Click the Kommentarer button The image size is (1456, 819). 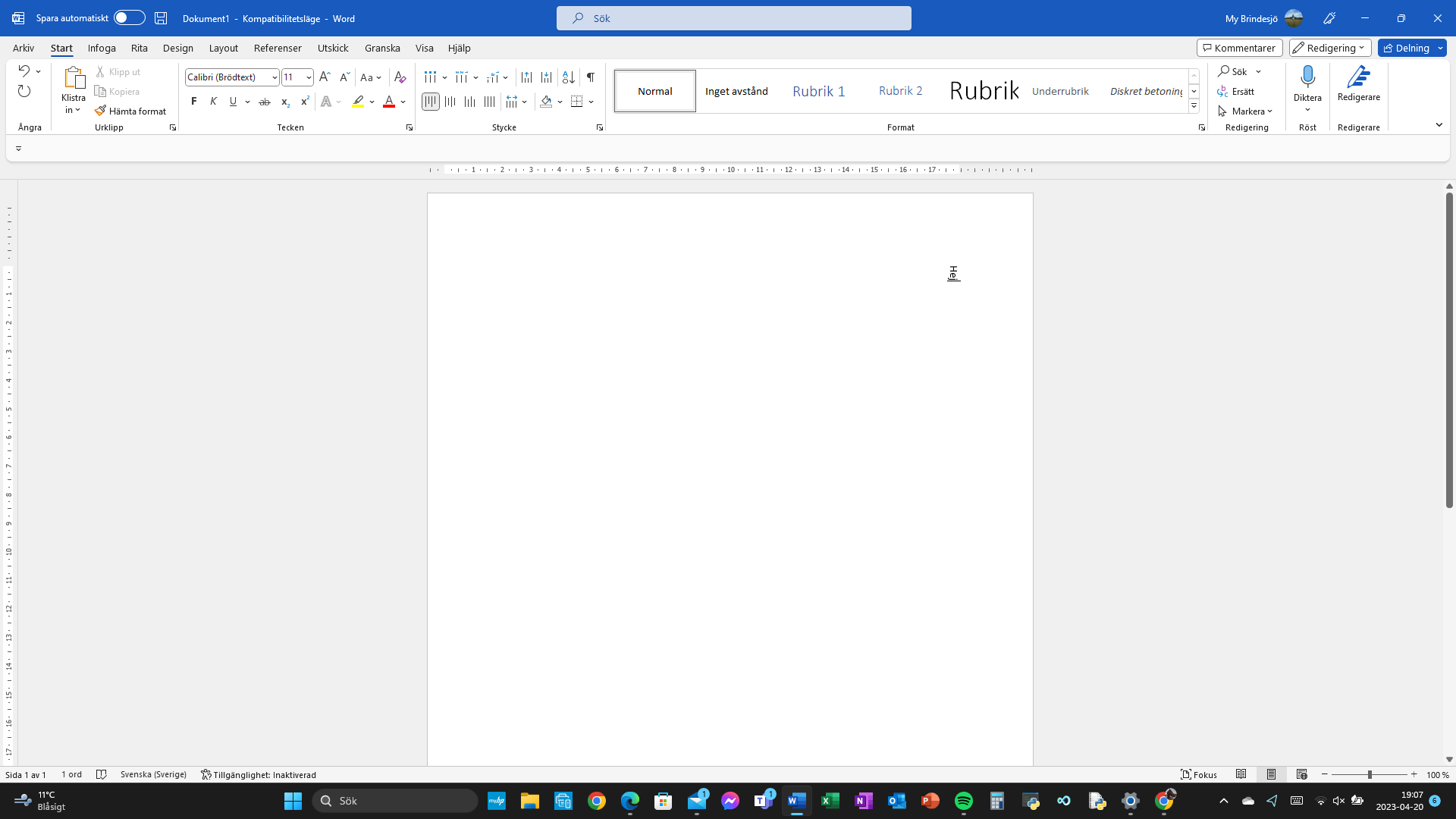click(1238, 48)
